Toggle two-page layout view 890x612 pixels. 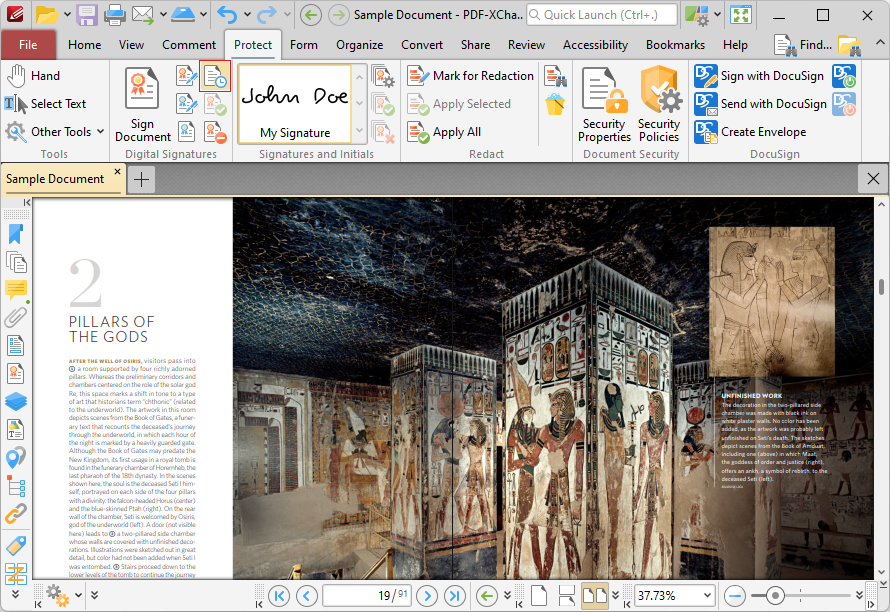coord(595,596)
